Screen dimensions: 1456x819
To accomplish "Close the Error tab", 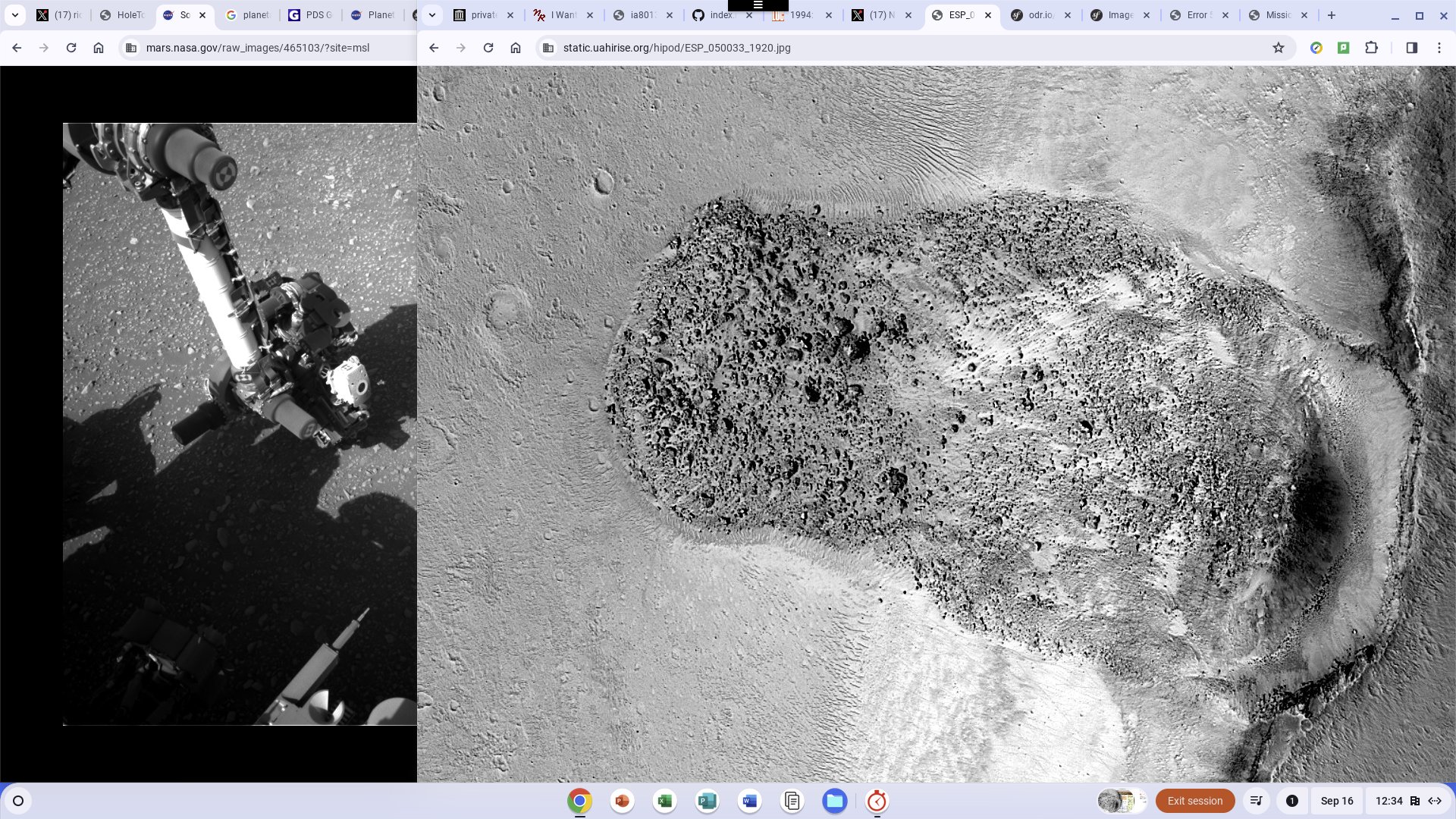I will (x=1225, y=15).
